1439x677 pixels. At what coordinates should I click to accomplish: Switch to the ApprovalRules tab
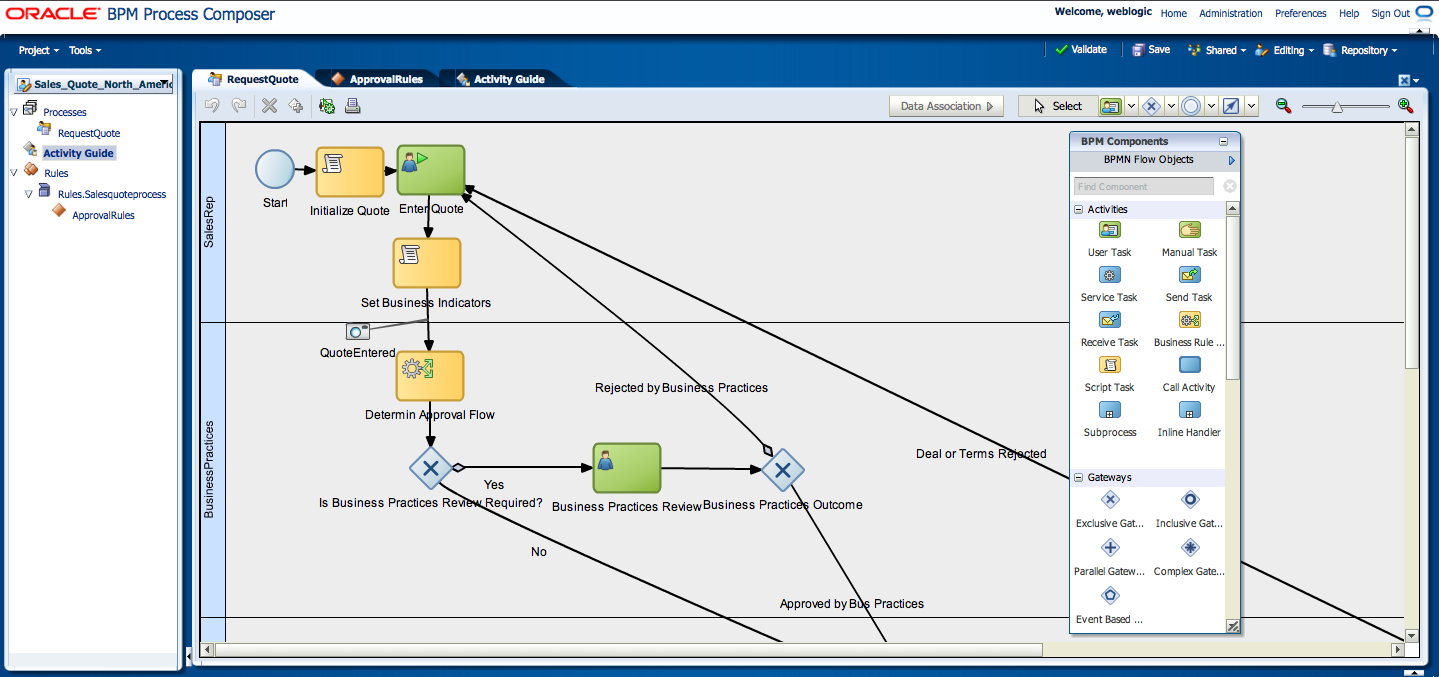pyautogui.click(x=385, y=79)
